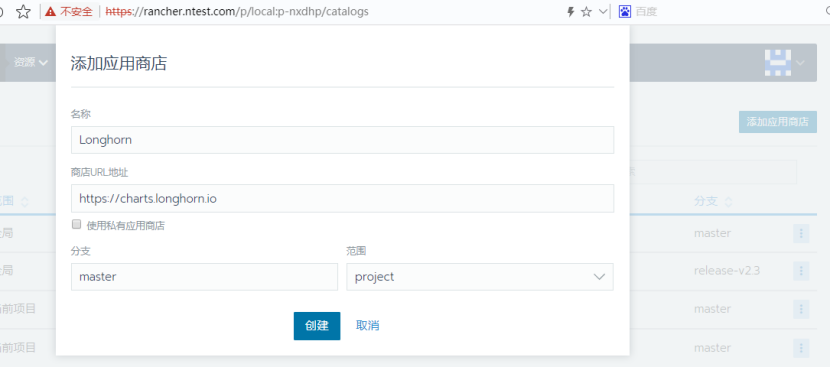
Task: Click the release-v2.3 branch cell
Action: pyautogui.click(x=727, y=271)
